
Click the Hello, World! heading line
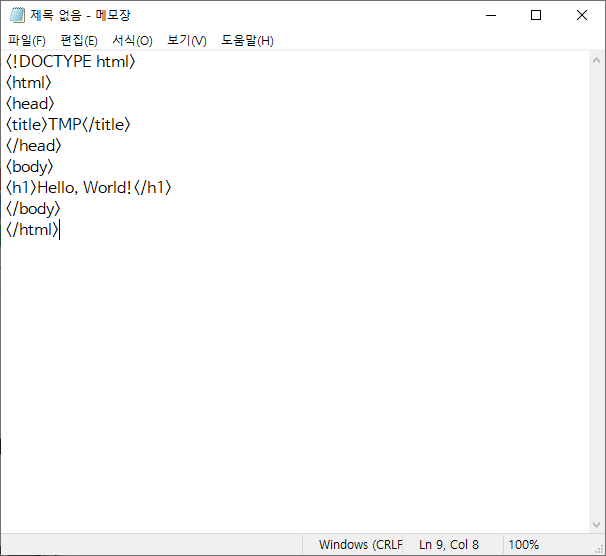89,187
